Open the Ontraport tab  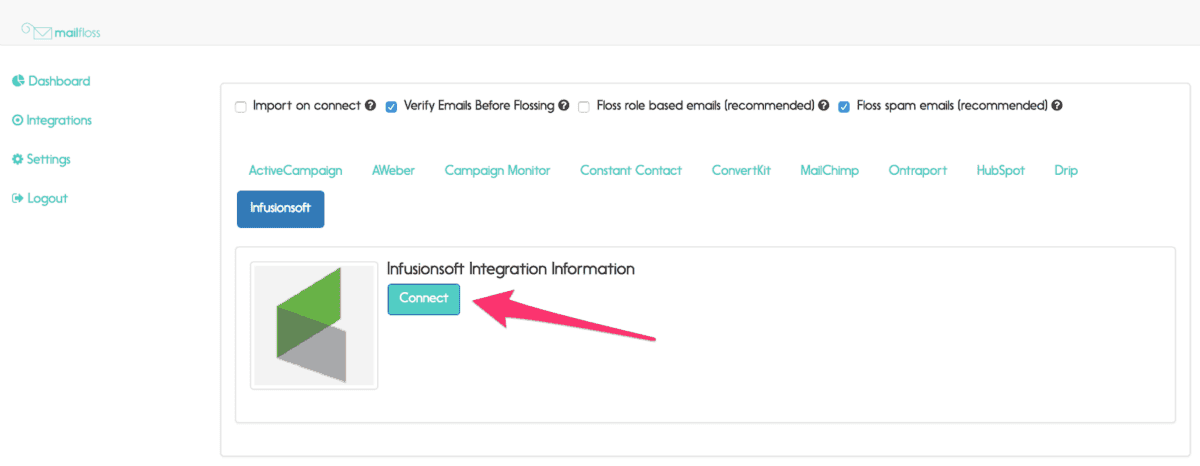pyautogui.click(x=917, y=170)
